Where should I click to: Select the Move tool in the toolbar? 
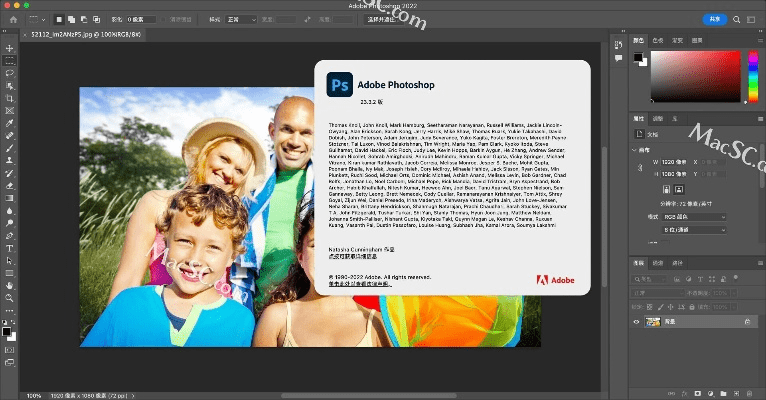(x=10, y=48)
